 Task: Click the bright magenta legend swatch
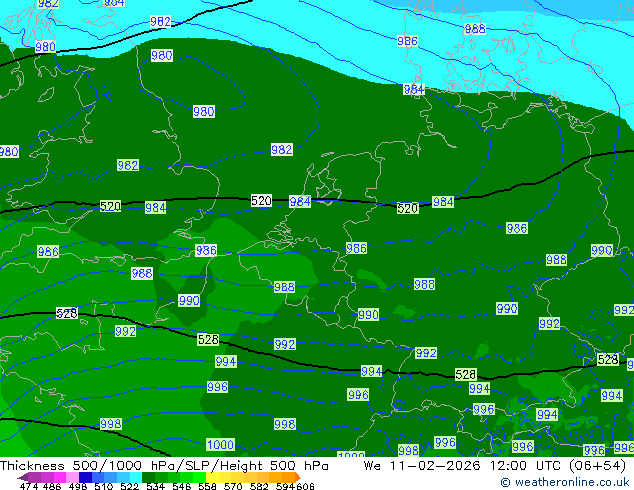[60, 477]
